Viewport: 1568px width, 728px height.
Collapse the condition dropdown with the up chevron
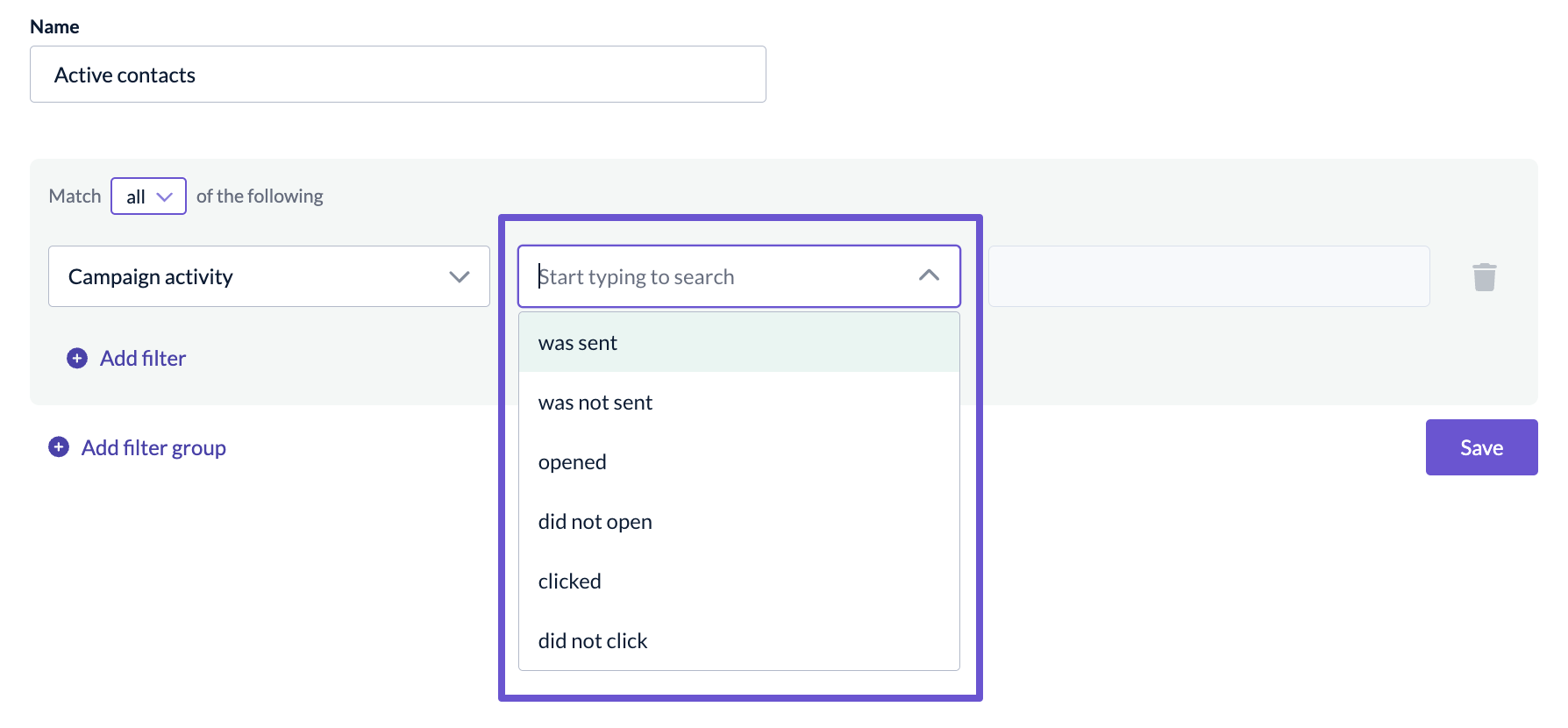(x=929, y=275)
